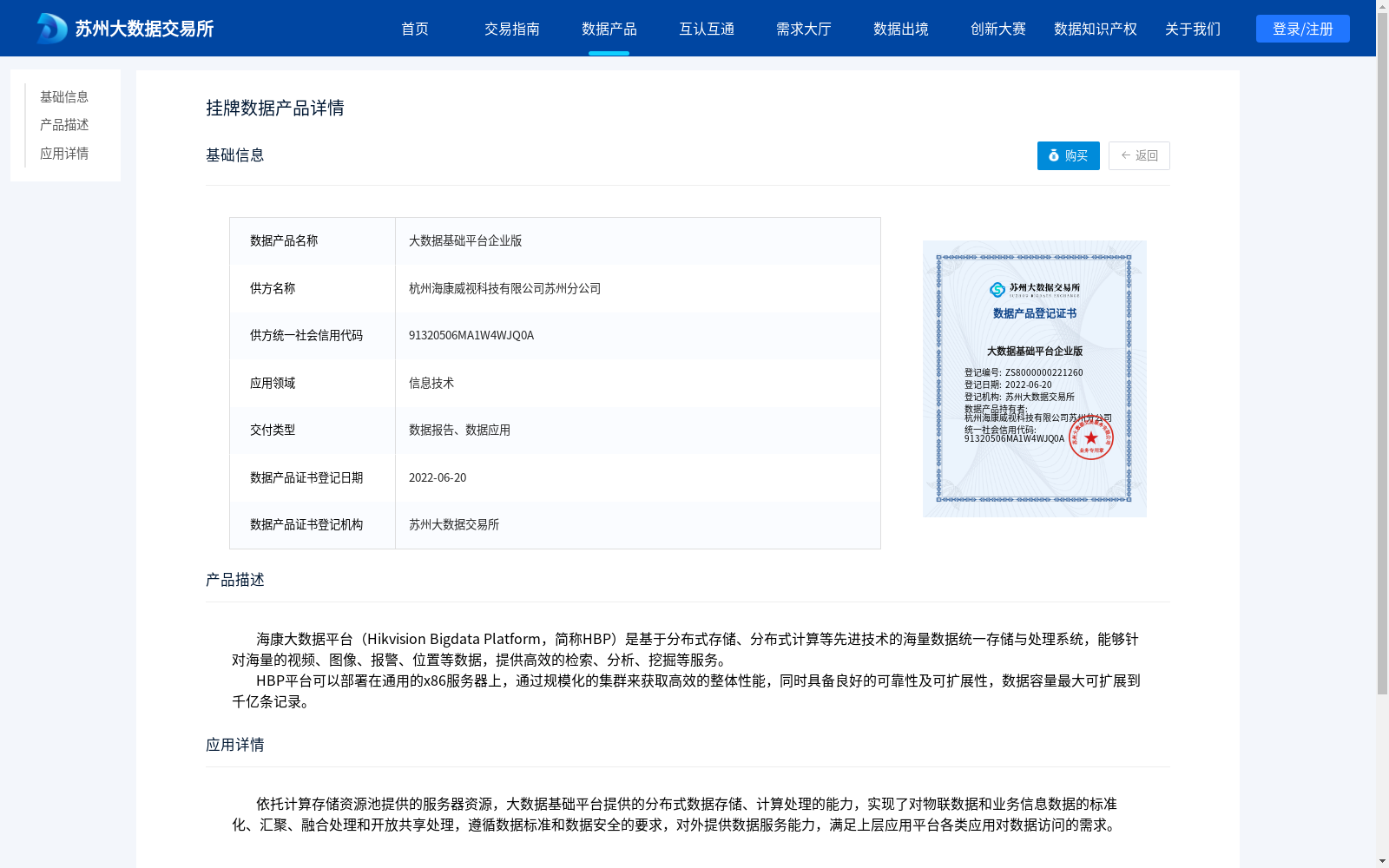Click the scrollbar down arrow

pos(1382,861)
